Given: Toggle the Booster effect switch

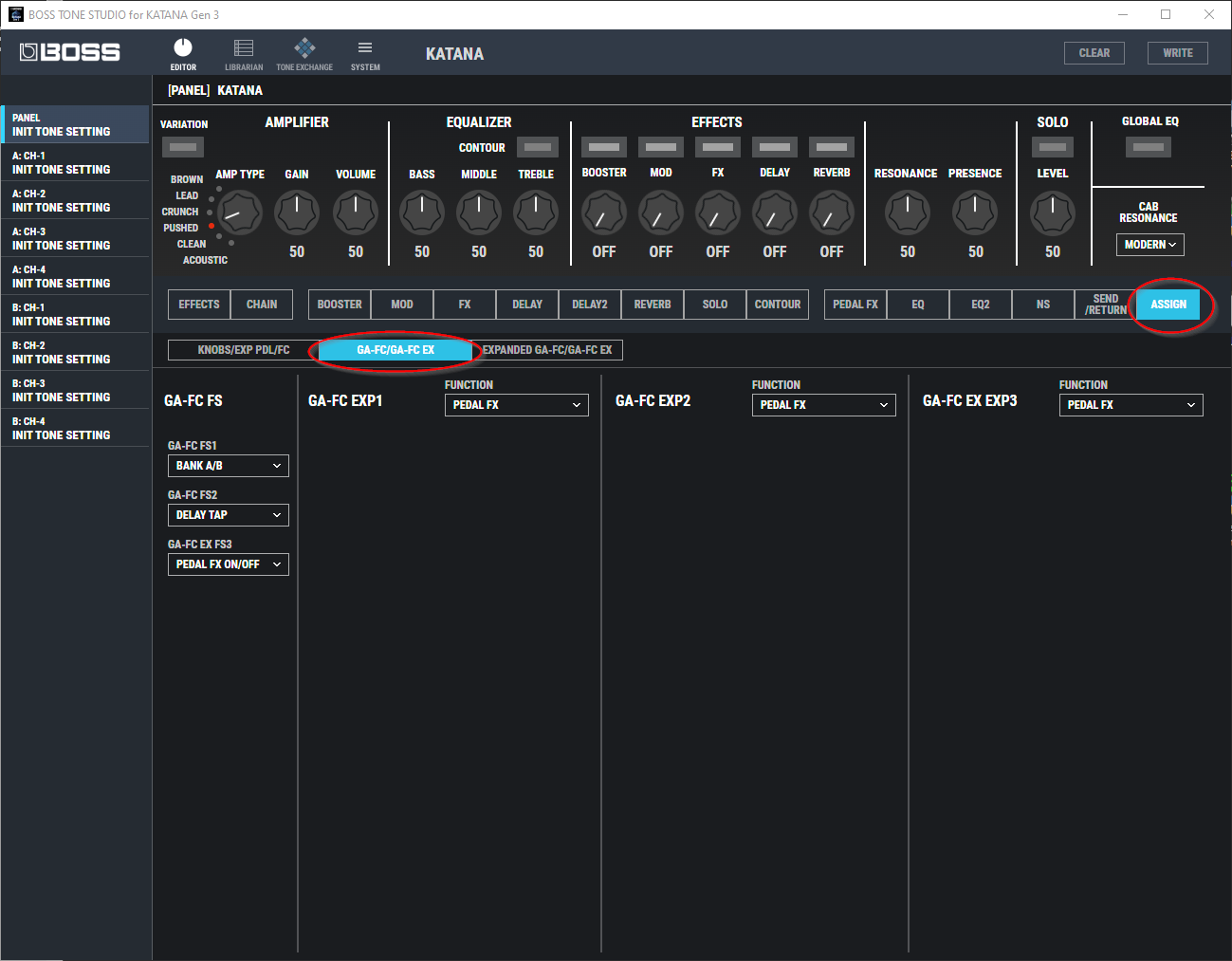Looking at the screenshot, I should pyautogui.click(x=604, y=147).
